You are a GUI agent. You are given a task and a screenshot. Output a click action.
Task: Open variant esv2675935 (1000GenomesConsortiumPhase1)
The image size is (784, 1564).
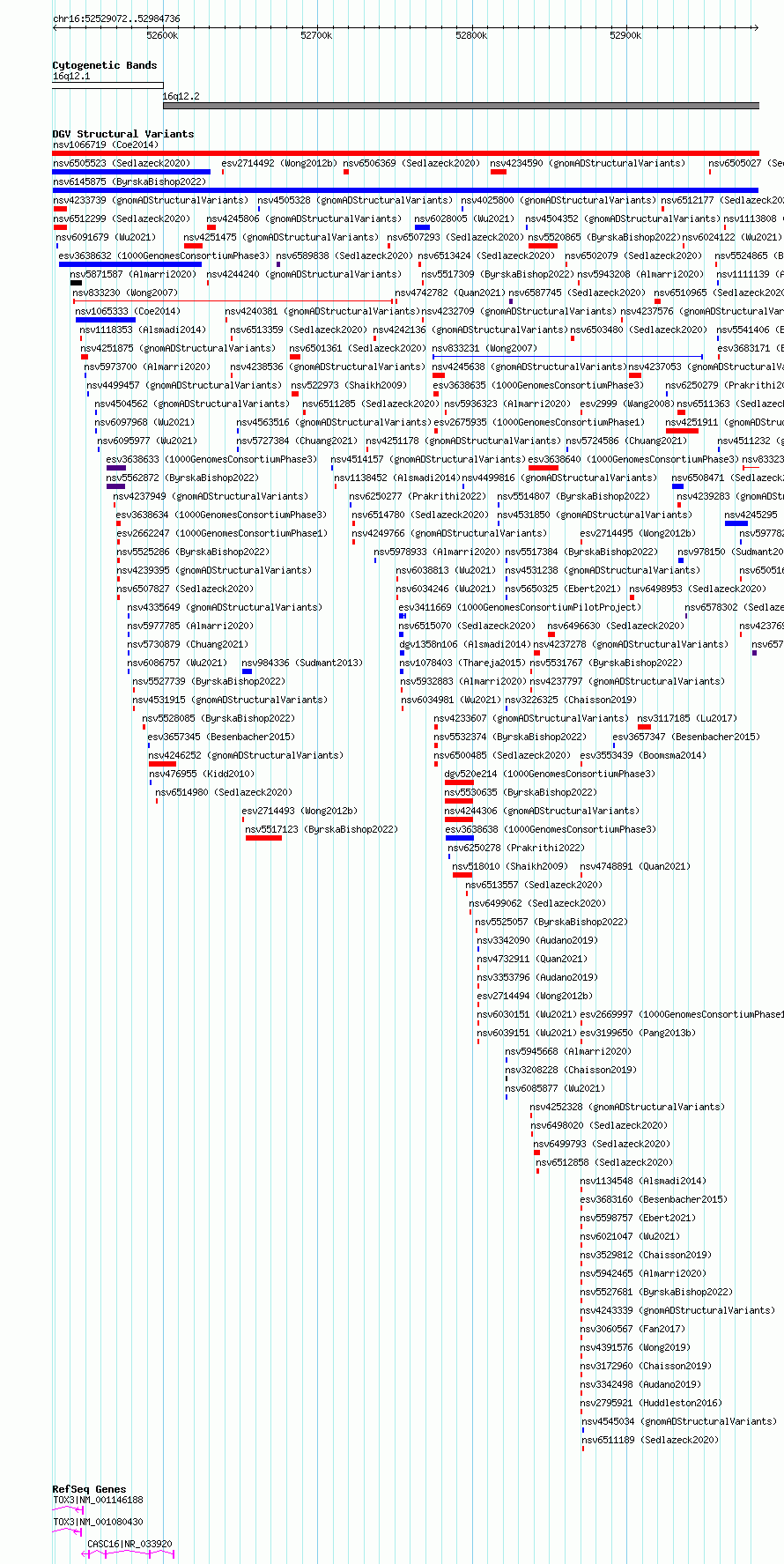click(539, 422)
